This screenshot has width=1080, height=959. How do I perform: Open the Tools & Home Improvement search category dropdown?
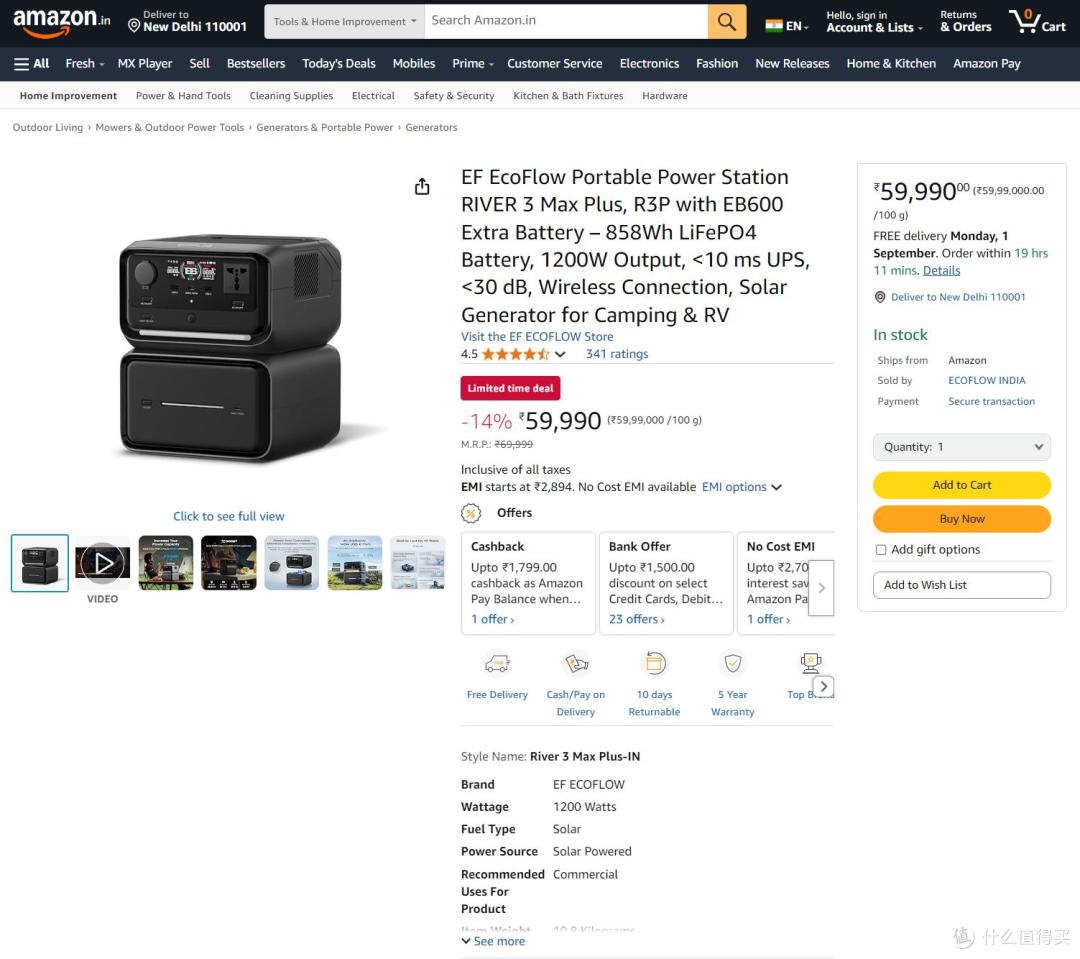344,21
